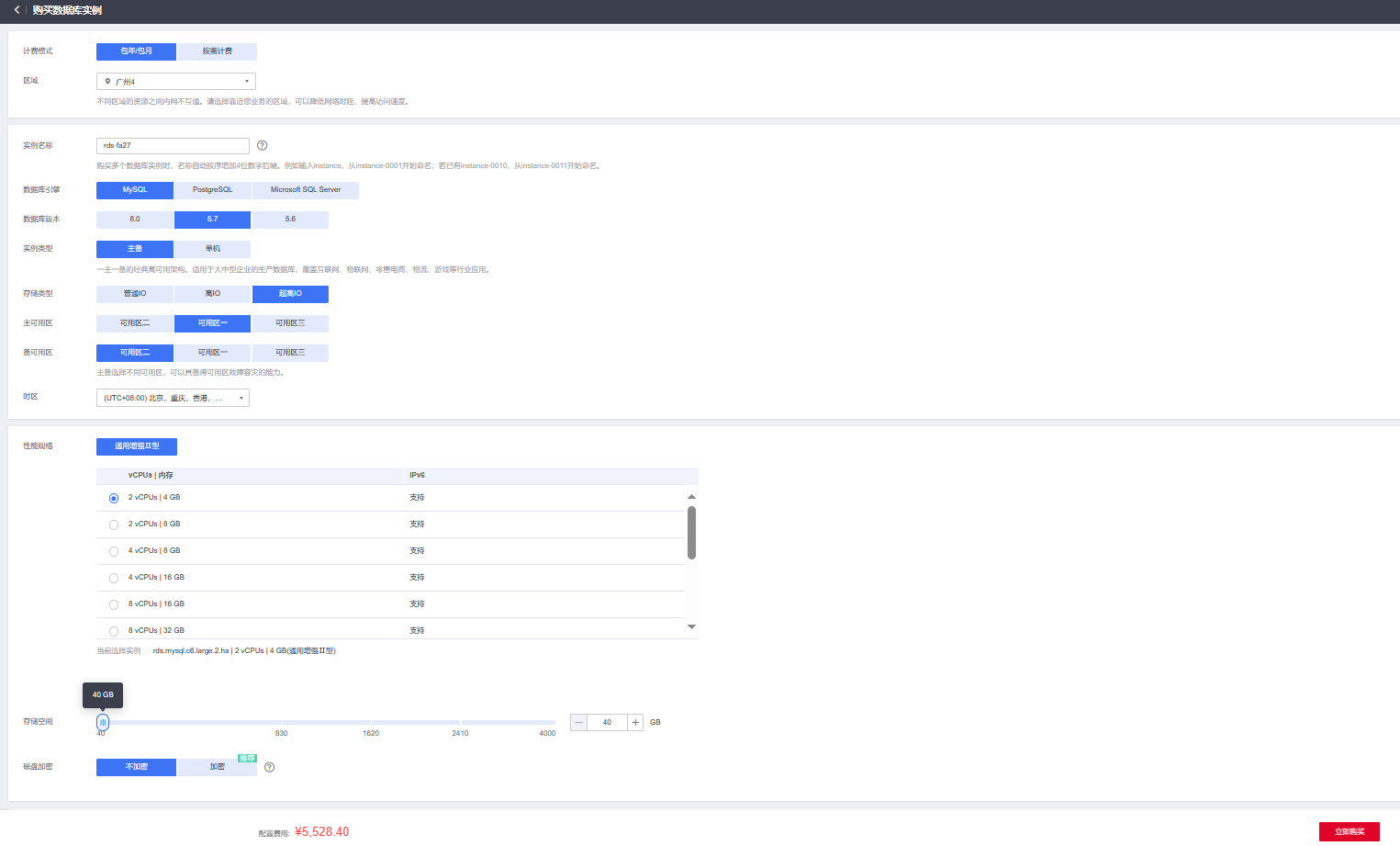
Task: Select PostgreSQL as the database engine
Action: point(212,190)
